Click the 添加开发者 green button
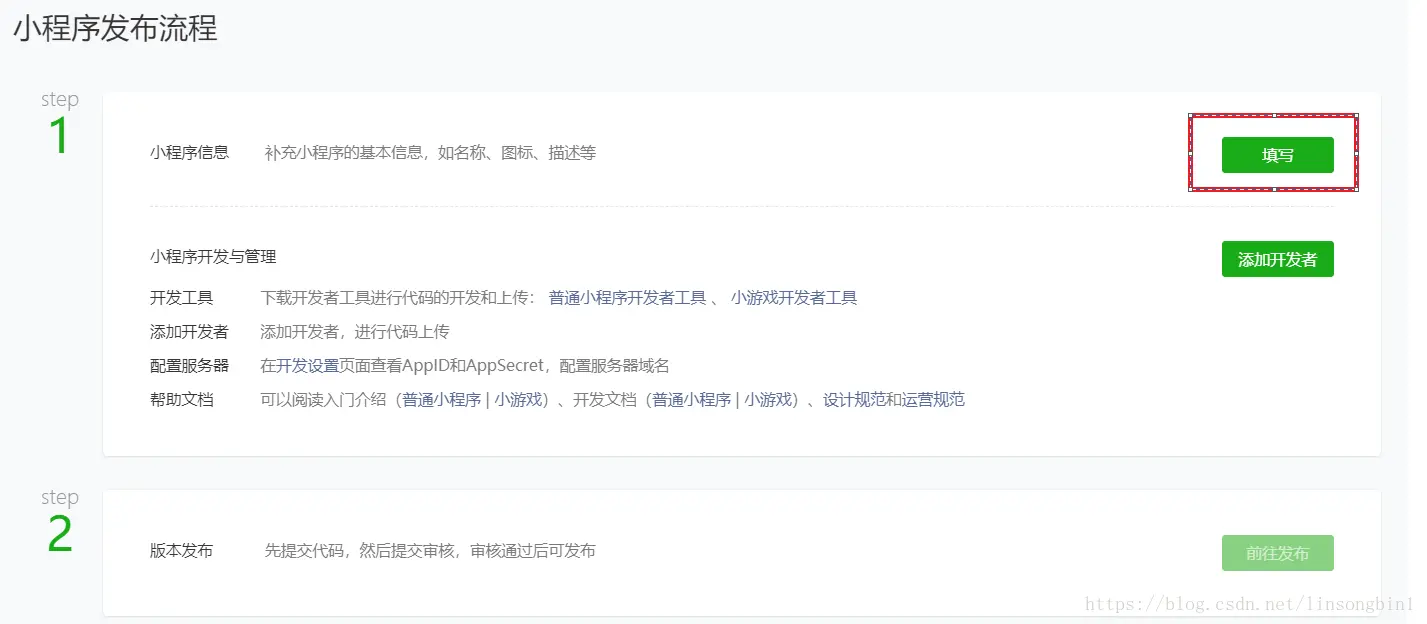The image size is (1427, 624). (x=1277, y=258)
